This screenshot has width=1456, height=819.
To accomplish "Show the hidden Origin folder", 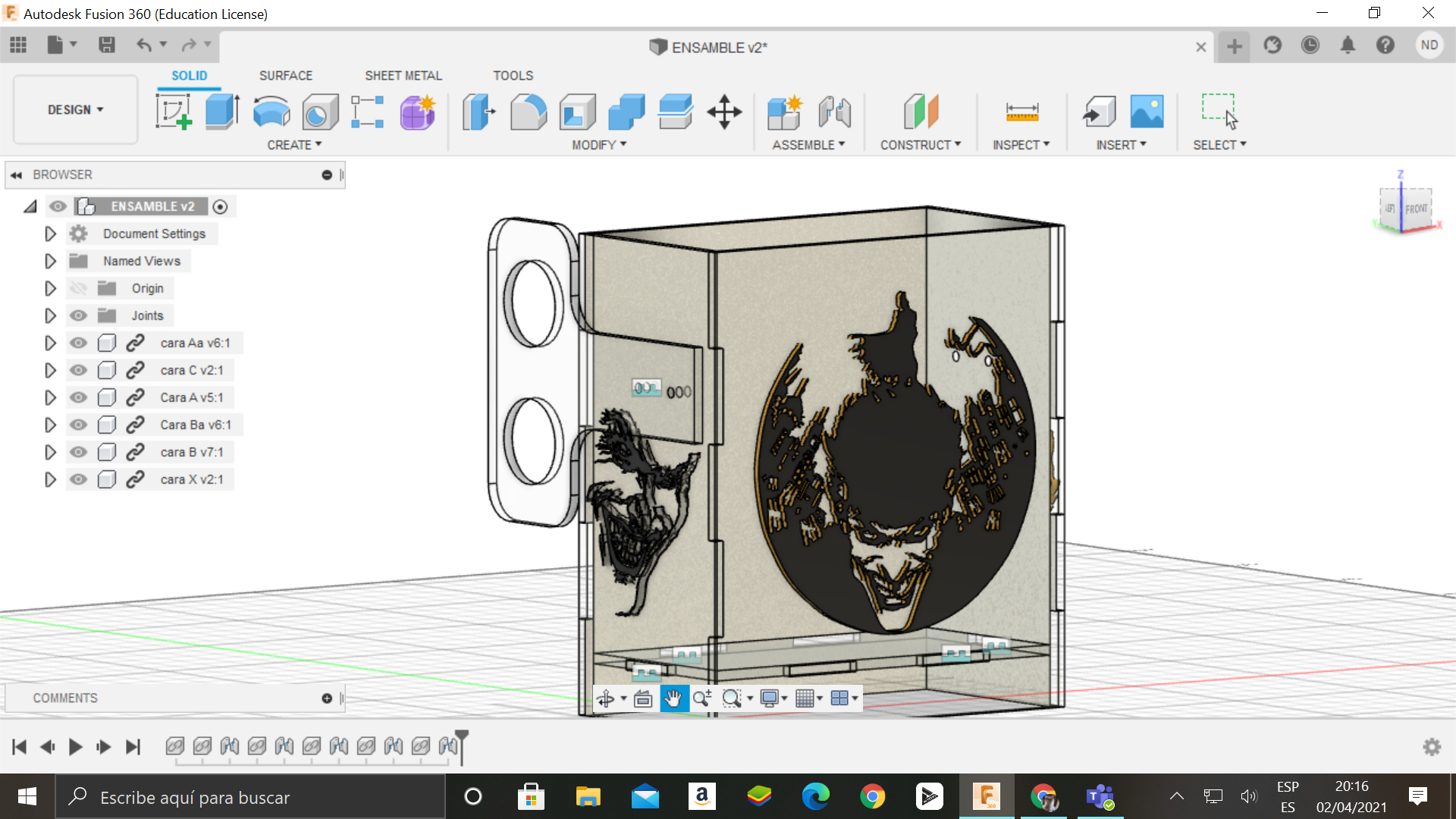I will 78,288.
